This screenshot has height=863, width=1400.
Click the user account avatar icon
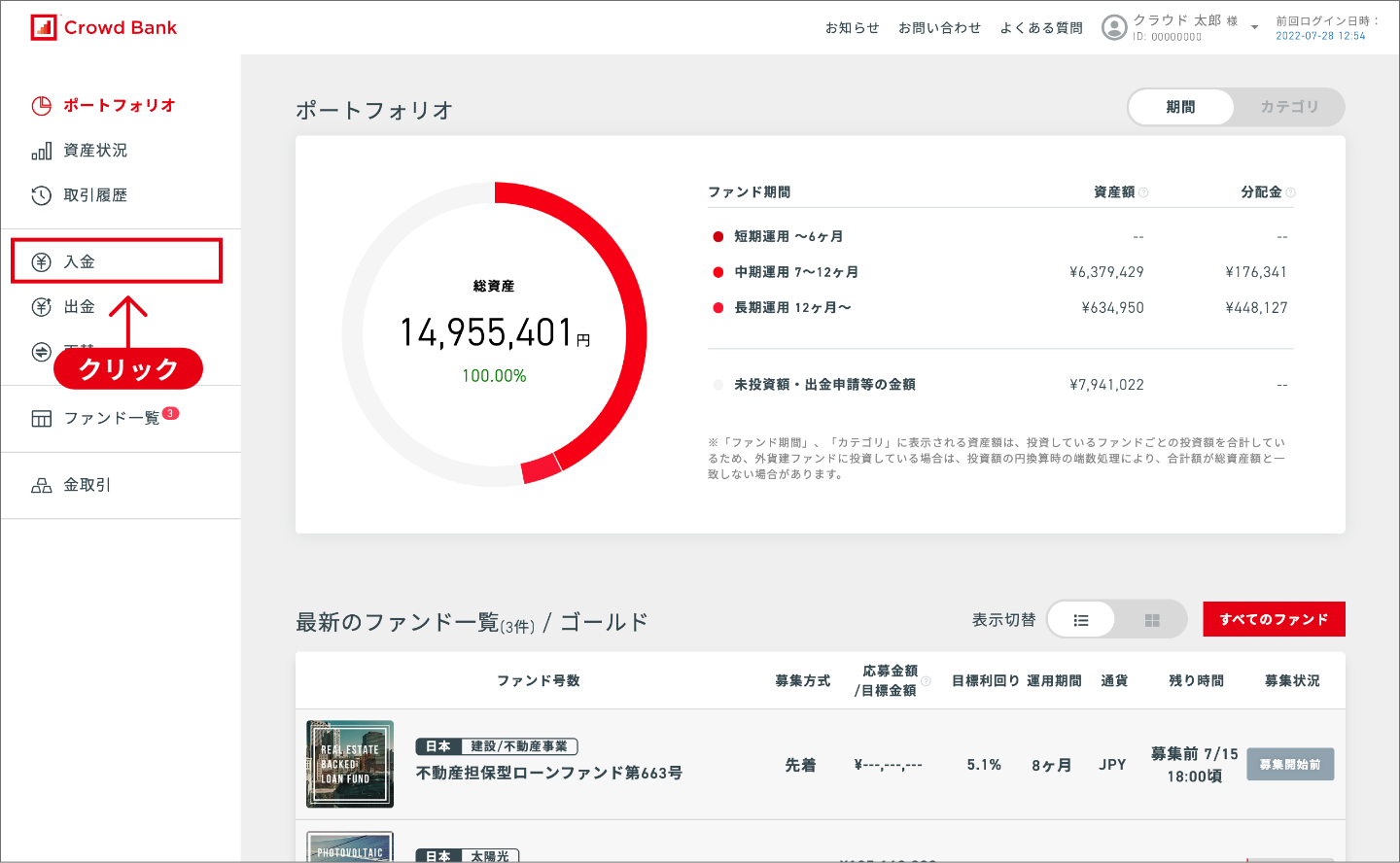pos(1114,27)
